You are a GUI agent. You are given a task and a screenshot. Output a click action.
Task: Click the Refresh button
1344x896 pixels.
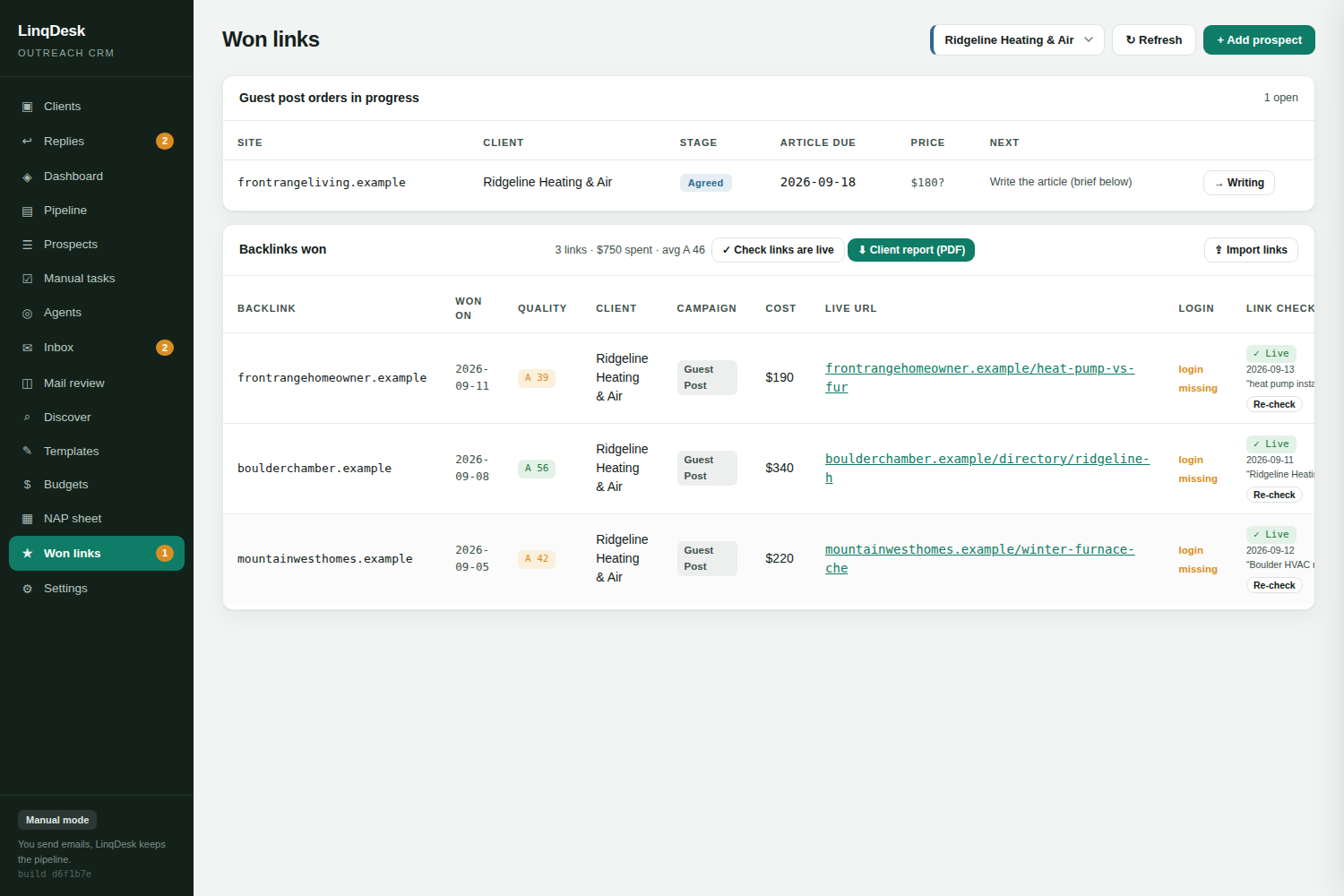point(1154,39)
